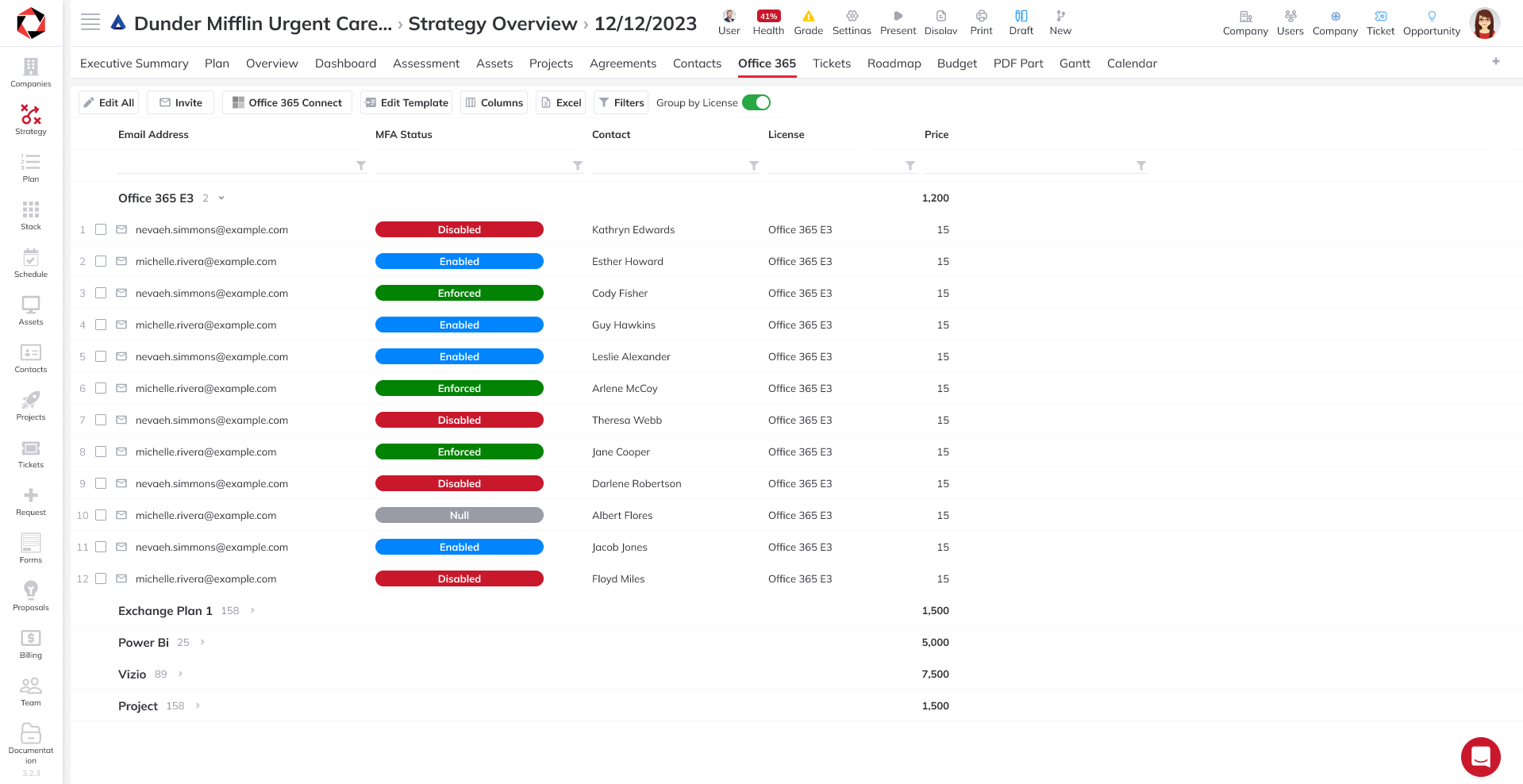Expand the Power Bi group
Image resolution: width=1523 pixels, height=784 pixels.
202,642
